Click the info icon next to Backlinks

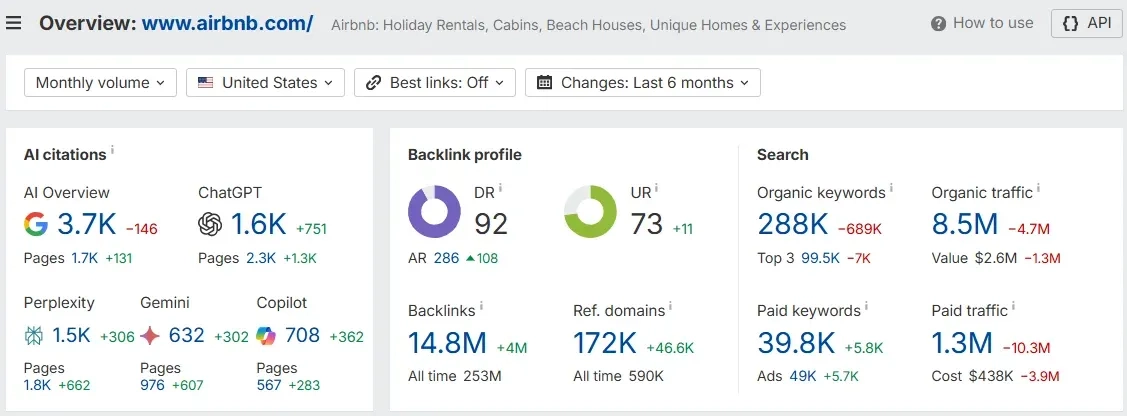click(481, 307)
